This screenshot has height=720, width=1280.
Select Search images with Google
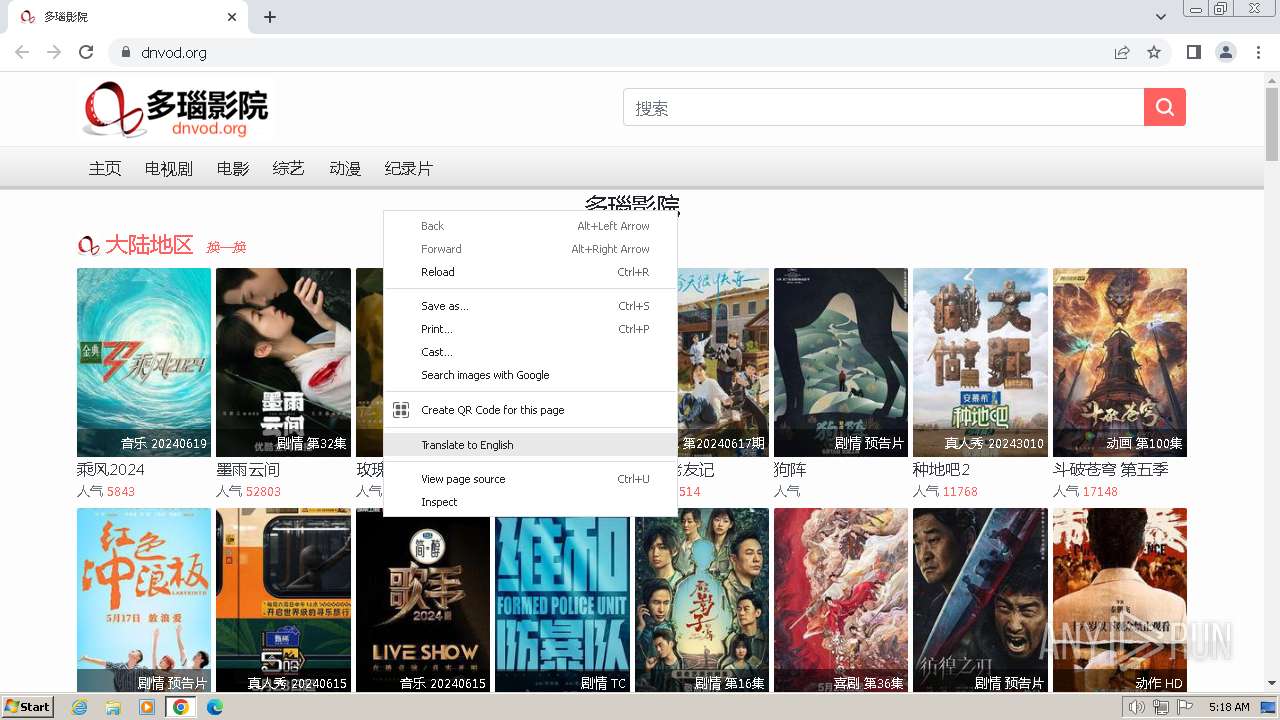pyautogui.click(x=530, y=375)
